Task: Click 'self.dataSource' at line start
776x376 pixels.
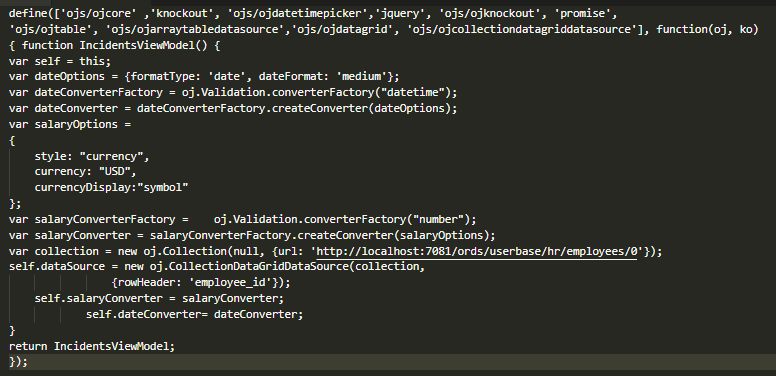Action: 57,267
